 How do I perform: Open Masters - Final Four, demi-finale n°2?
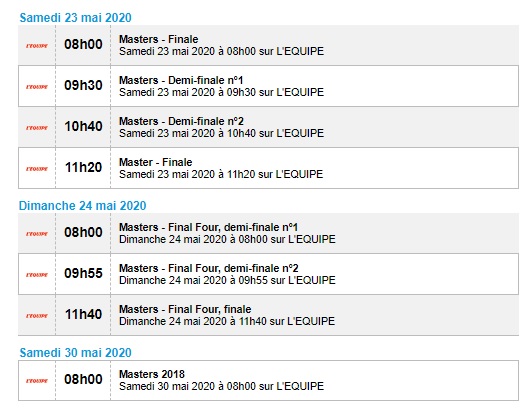tap(209, 268)
